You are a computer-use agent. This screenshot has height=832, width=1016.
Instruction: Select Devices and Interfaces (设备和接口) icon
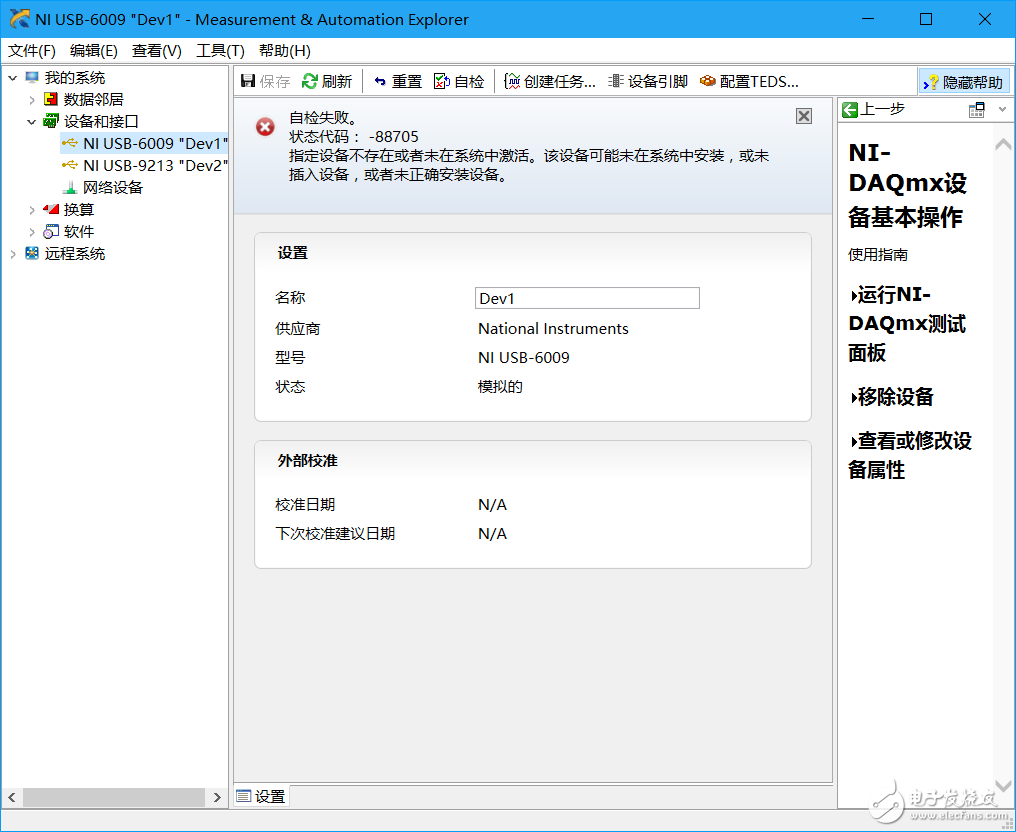pos(51,121)
